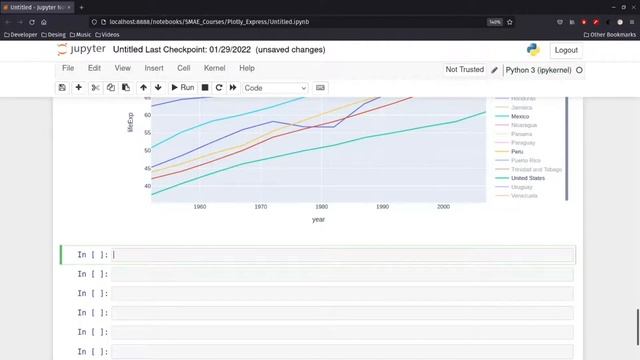Save and checkpoint the notebook
The width and height of the screenshot is (640, 360).
coord(62,88)
